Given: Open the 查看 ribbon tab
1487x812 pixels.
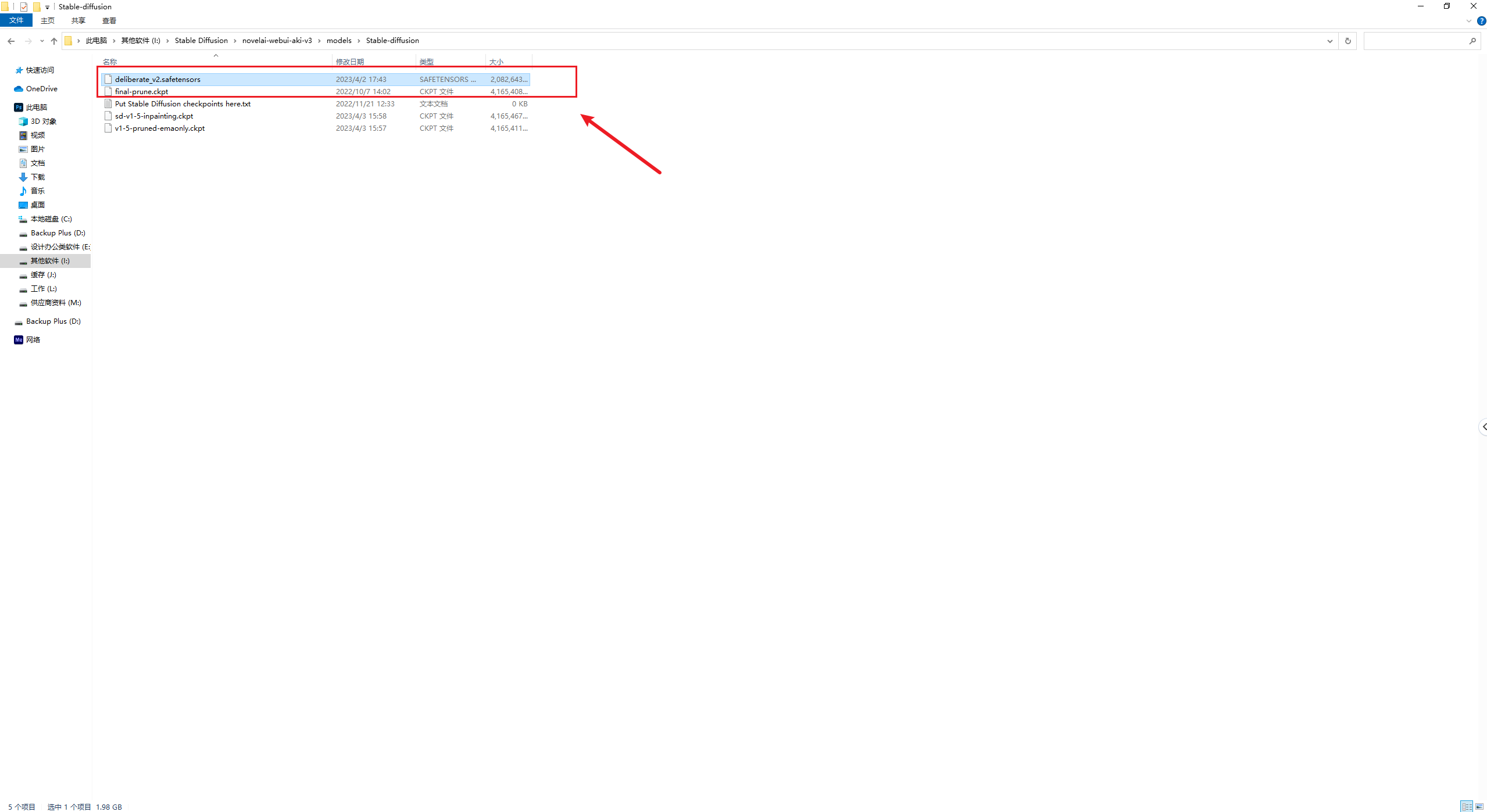Looking at the screenshot, I should pos(109,20).
